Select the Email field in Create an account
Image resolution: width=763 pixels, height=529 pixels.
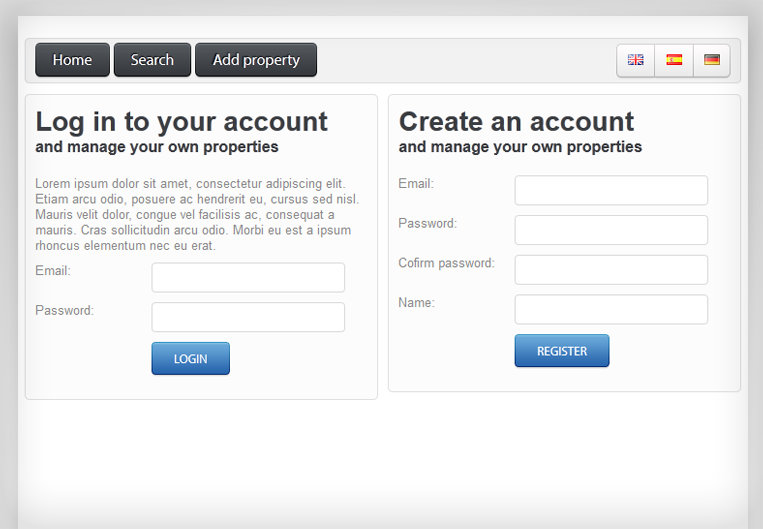(611, 190)
